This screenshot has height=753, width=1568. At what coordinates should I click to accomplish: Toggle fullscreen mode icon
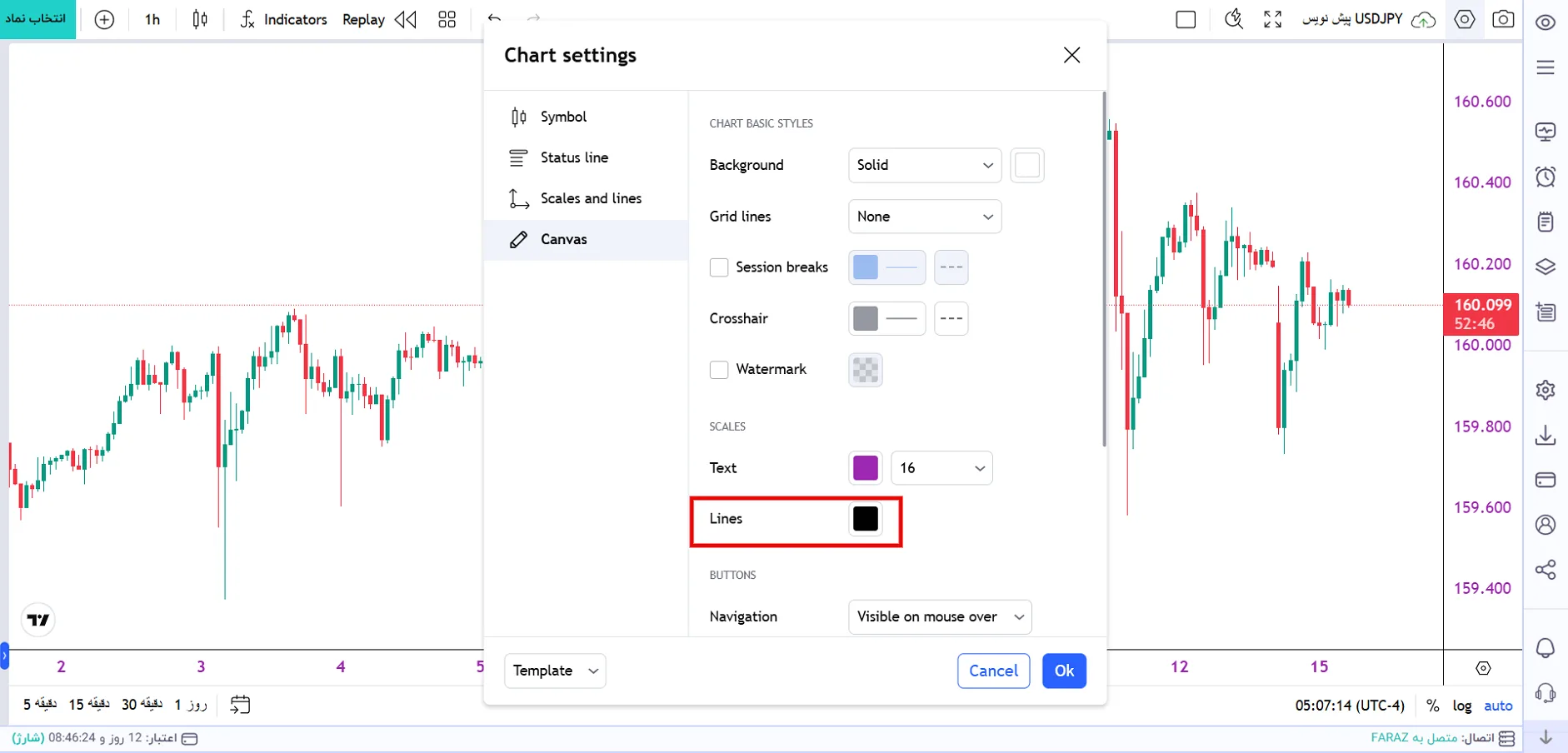coord(1272,19)
